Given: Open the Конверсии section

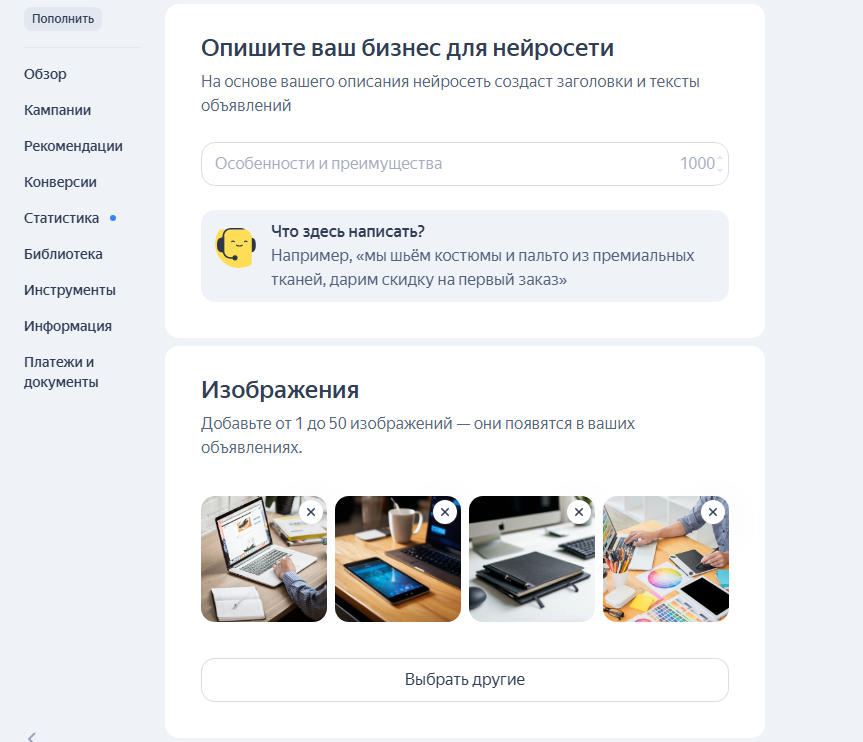Looking at the screenshot, I should coord(61,181).
